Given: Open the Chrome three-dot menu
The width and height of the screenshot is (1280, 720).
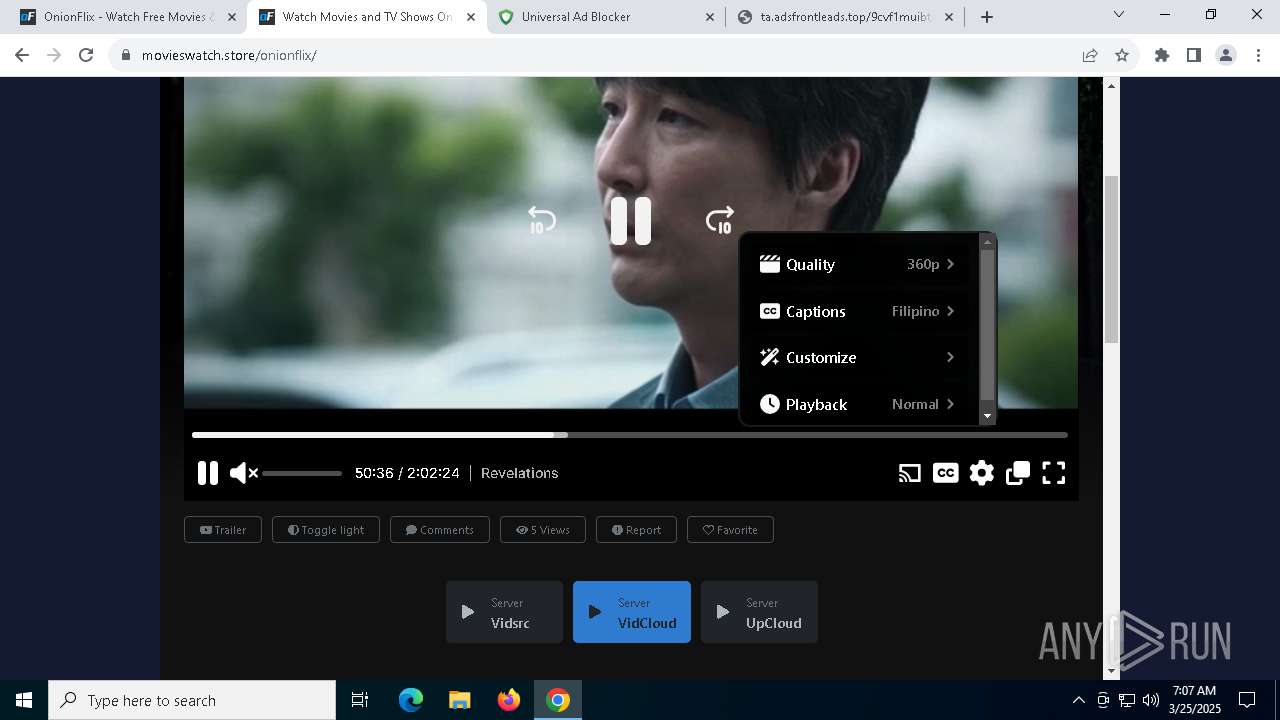Looking at the screenshot, I should point(1257,55).
